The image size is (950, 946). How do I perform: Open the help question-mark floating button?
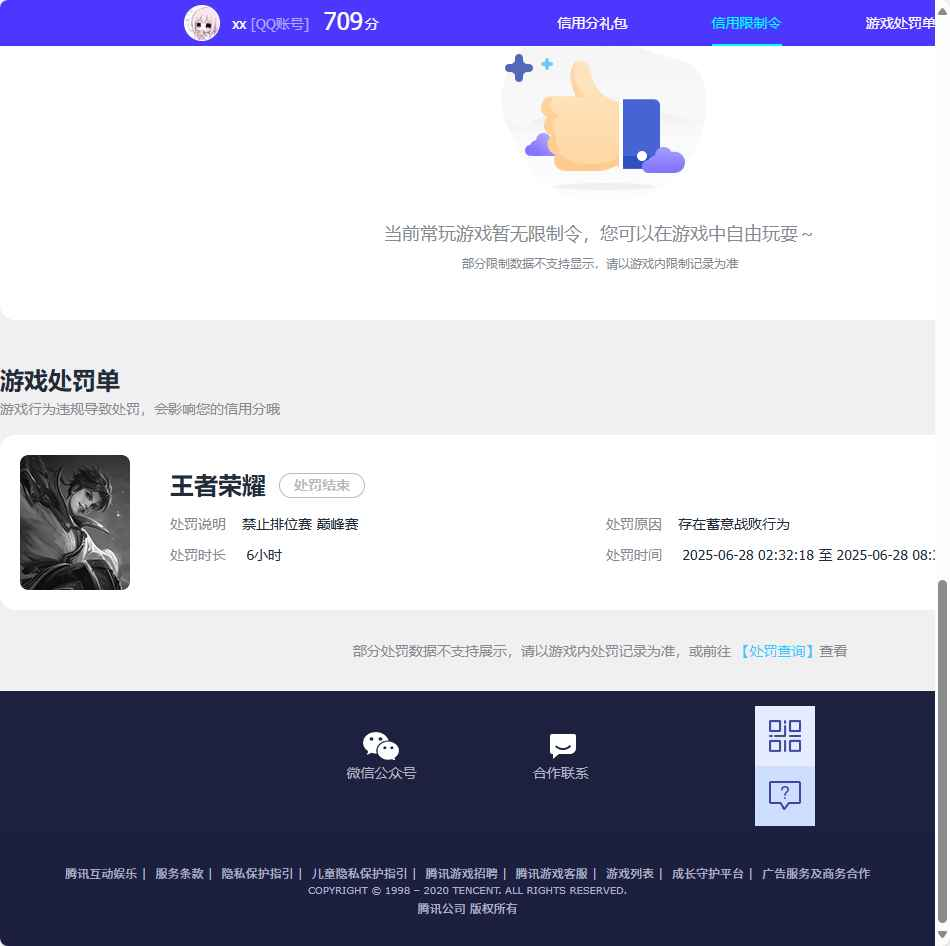pos(785,796)
